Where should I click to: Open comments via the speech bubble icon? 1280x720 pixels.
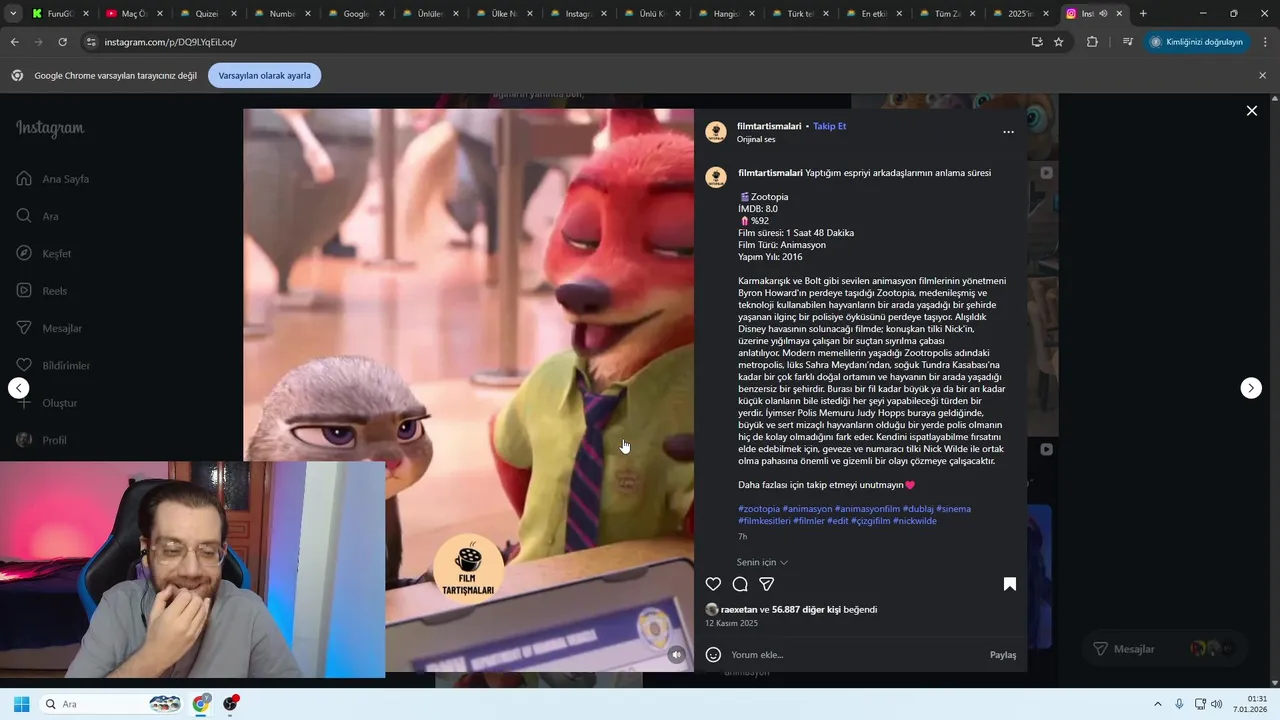pyautogui.click(x=740, y=584)
